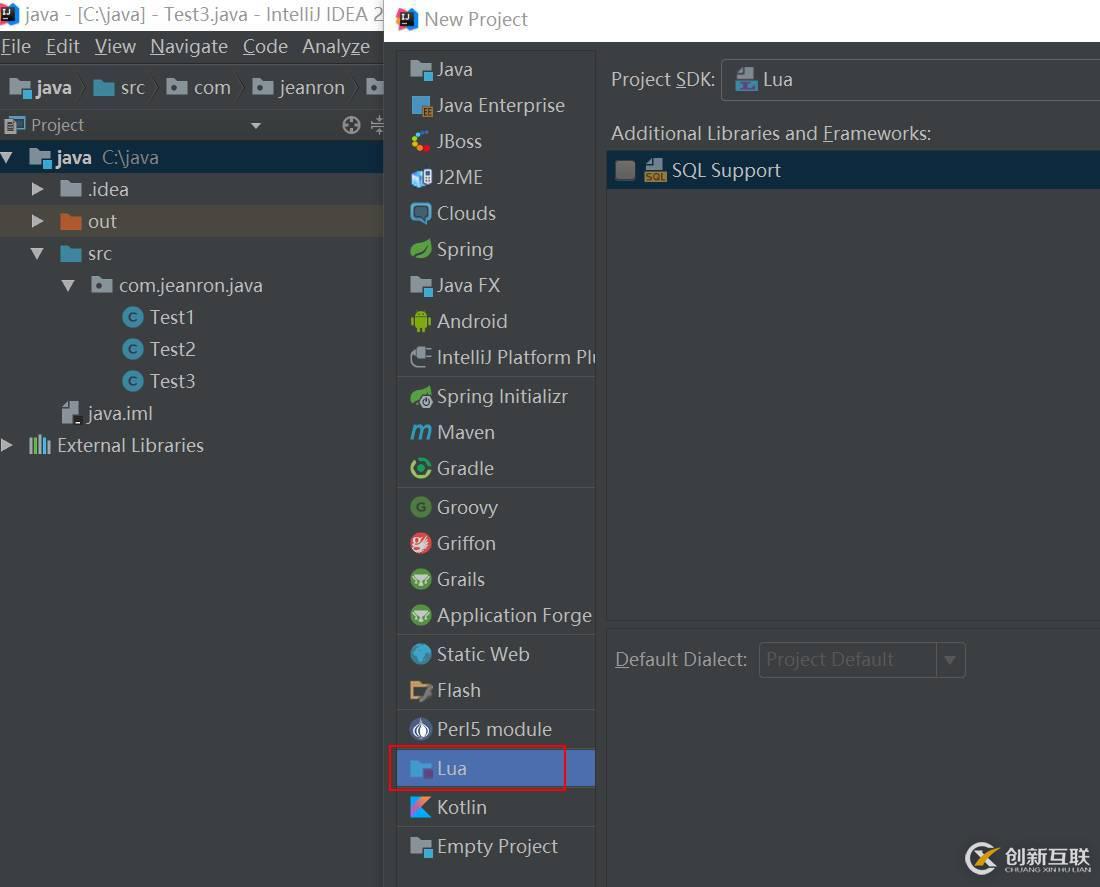Image resolution: width=1100 pixels, height=887 pixels.
Task: Pick the Spring leaf icon
Action: pos(421,249)
